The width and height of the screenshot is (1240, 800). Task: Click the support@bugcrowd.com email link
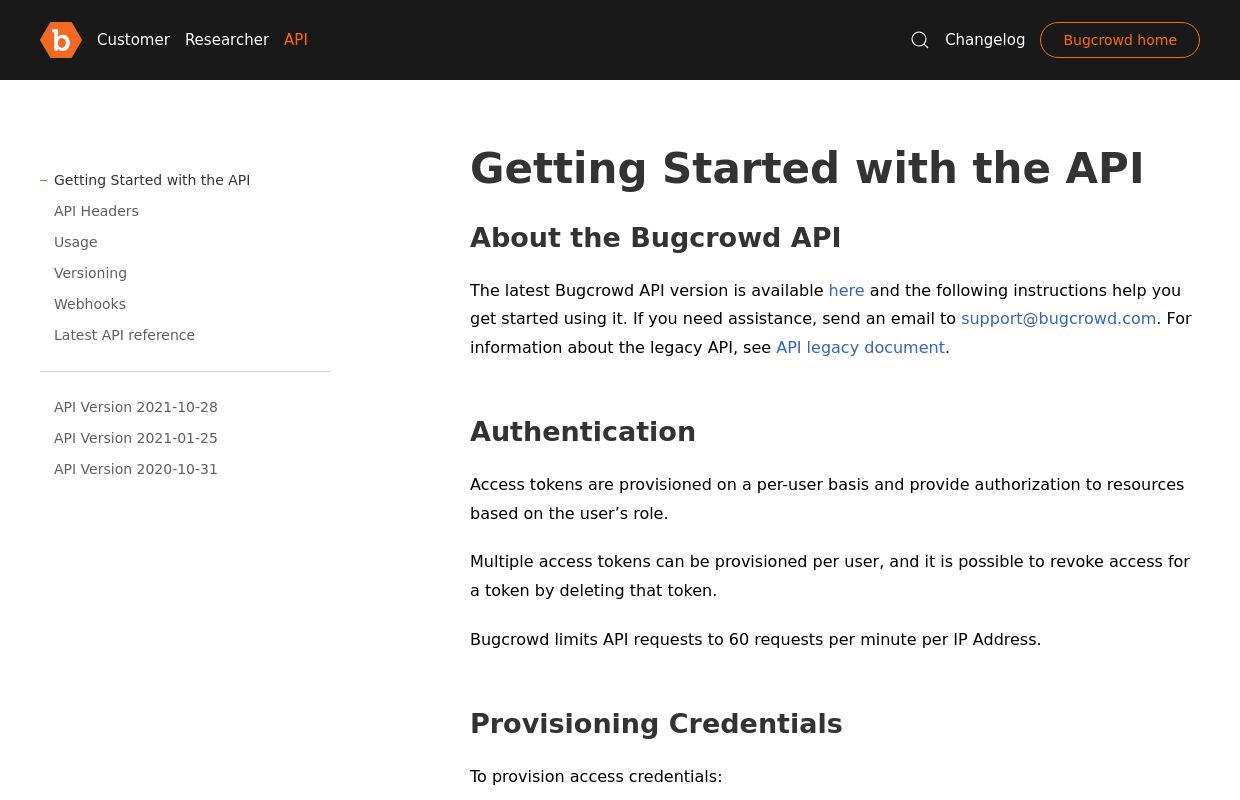point(1058,318)
